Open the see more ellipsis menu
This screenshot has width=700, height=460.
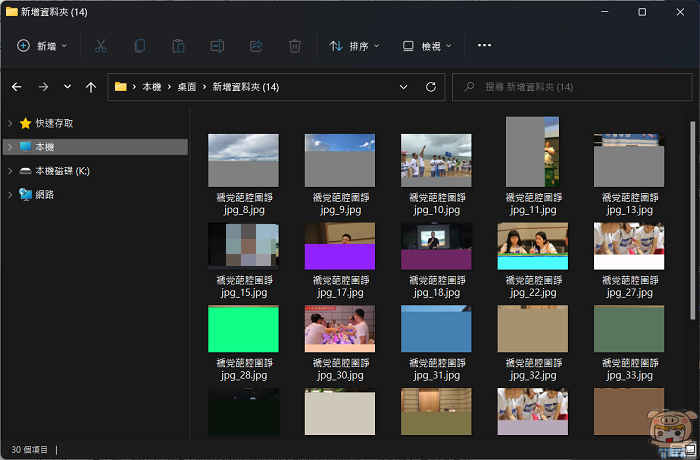(x=485, y=46)
